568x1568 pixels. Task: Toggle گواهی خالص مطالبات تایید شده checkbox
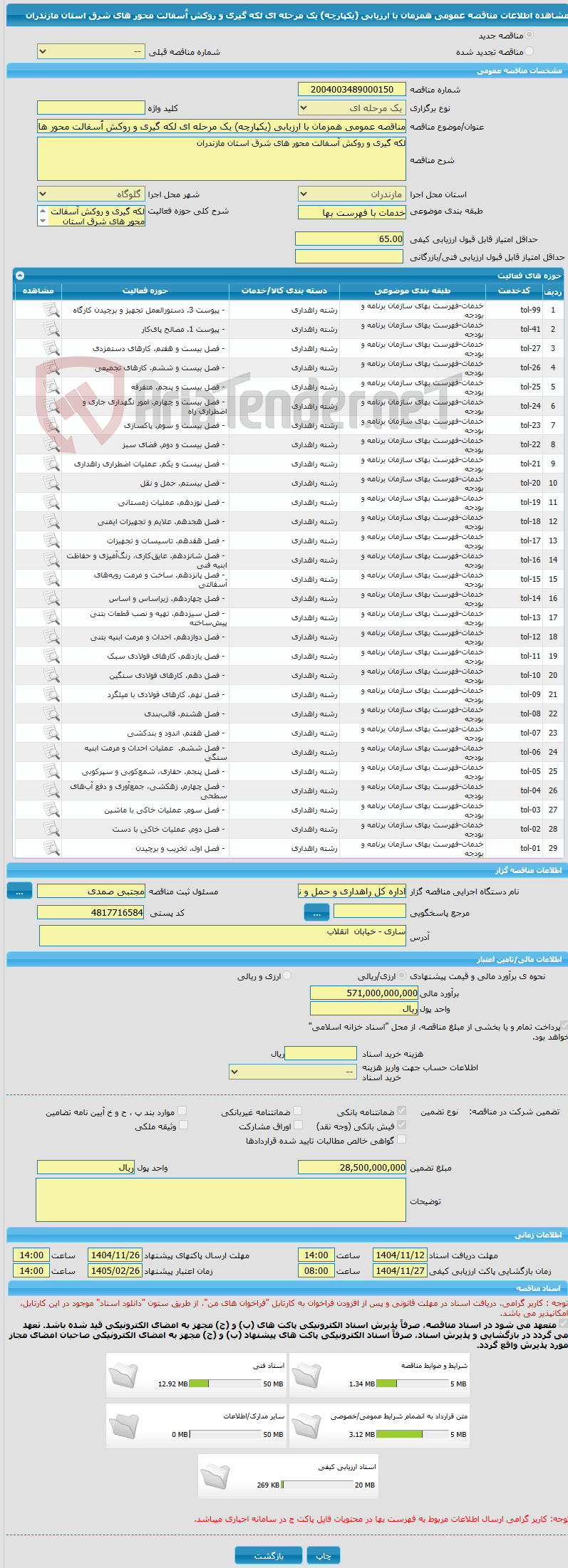pos(402,1139)
